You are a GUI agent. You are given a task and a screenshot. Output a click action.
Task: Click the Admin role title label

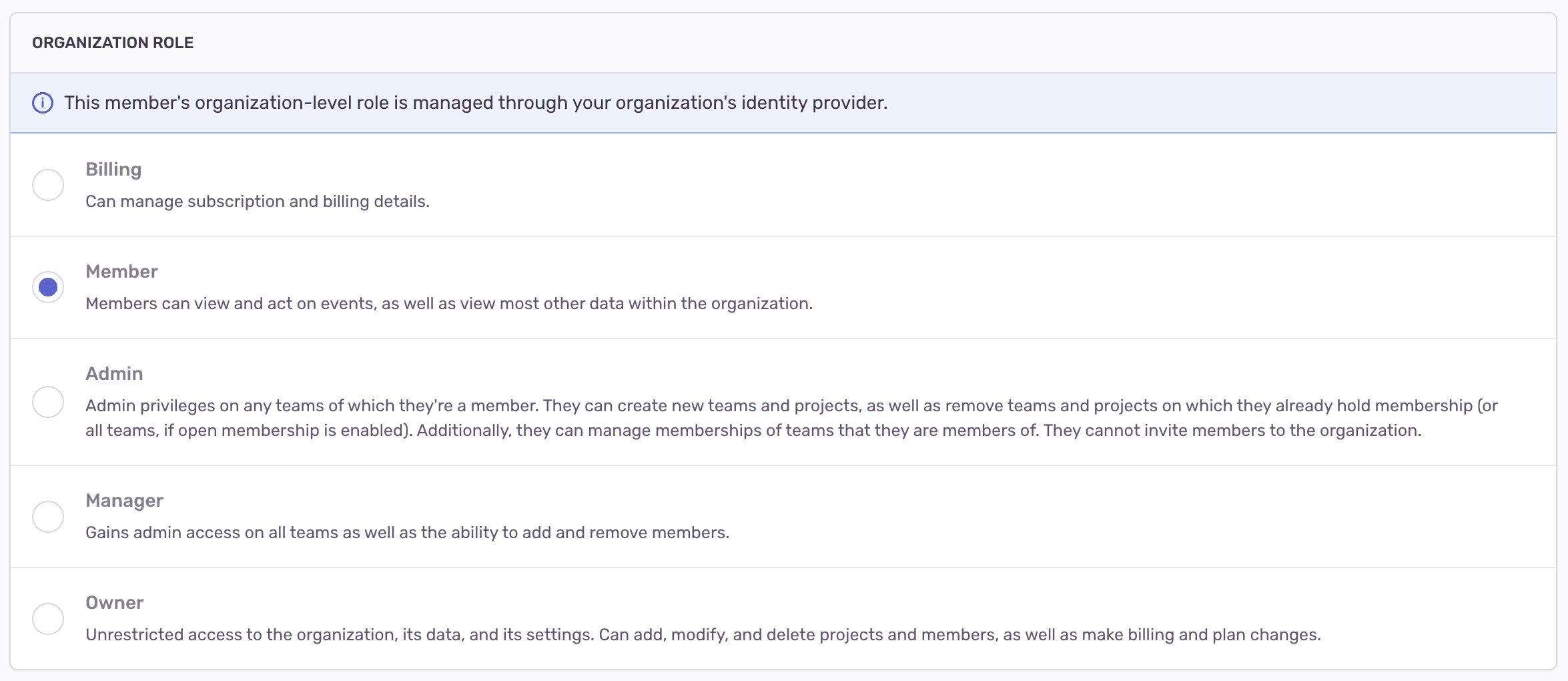coord(113,373)
